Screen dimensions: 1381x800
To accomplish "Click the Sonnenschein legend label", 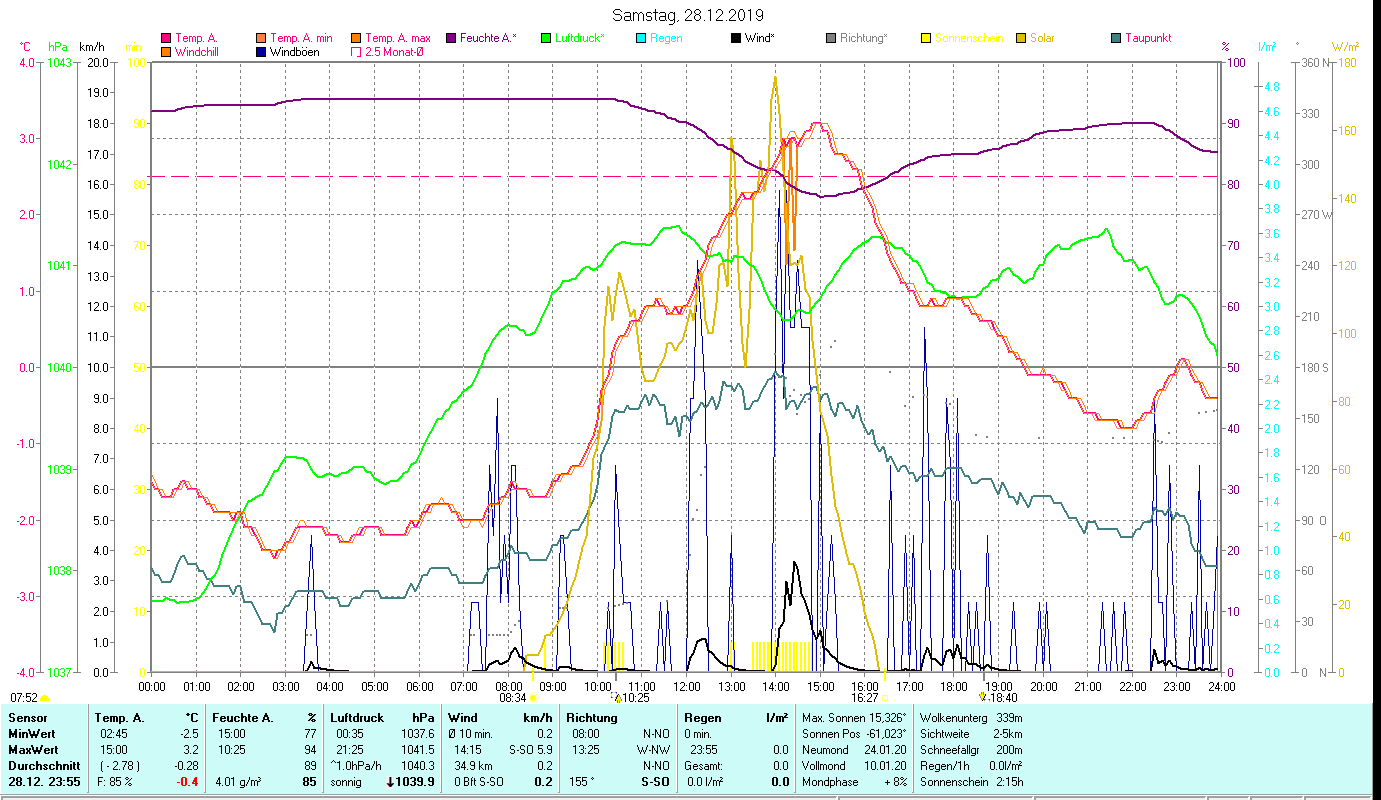I will [967, 38].
